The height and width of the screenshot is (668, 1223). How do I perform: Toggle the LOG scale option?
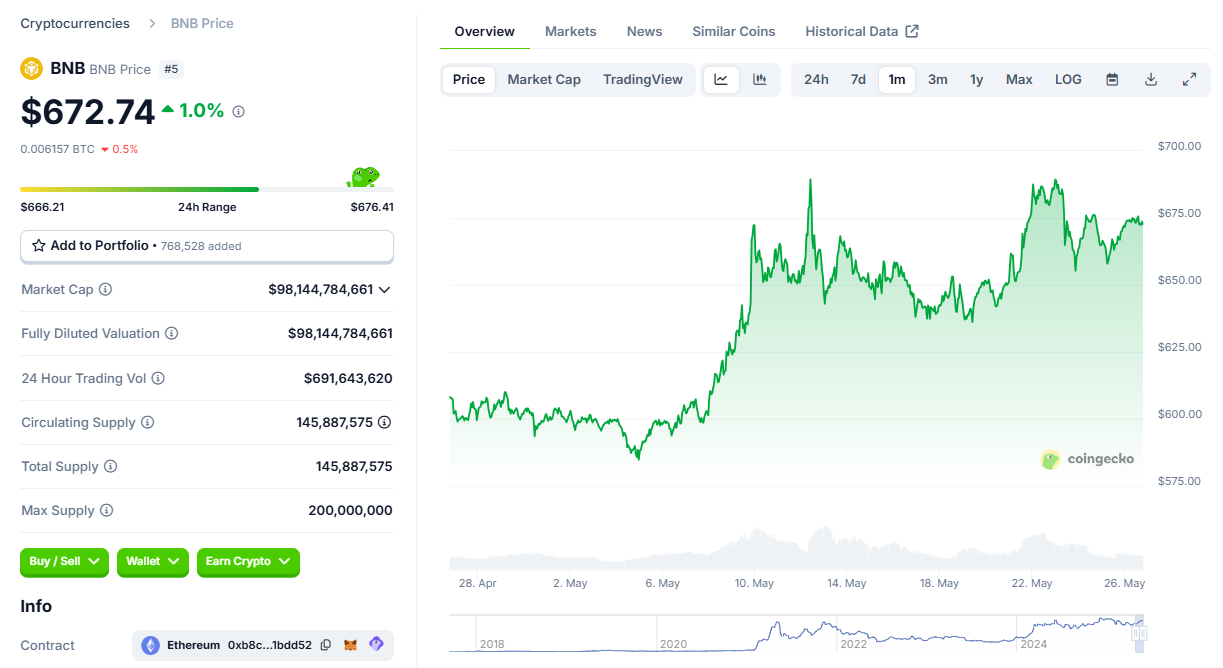point(1068,79)
